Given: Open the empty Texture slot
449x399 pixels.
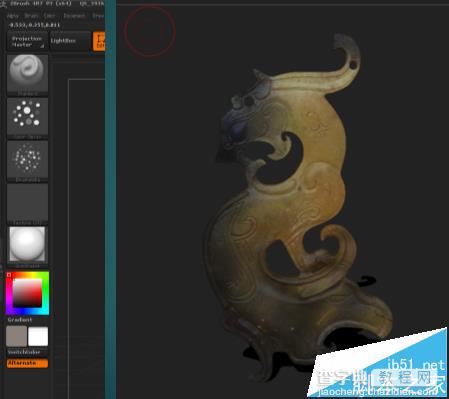Looking at the screenshot, I should coord(27,203).
